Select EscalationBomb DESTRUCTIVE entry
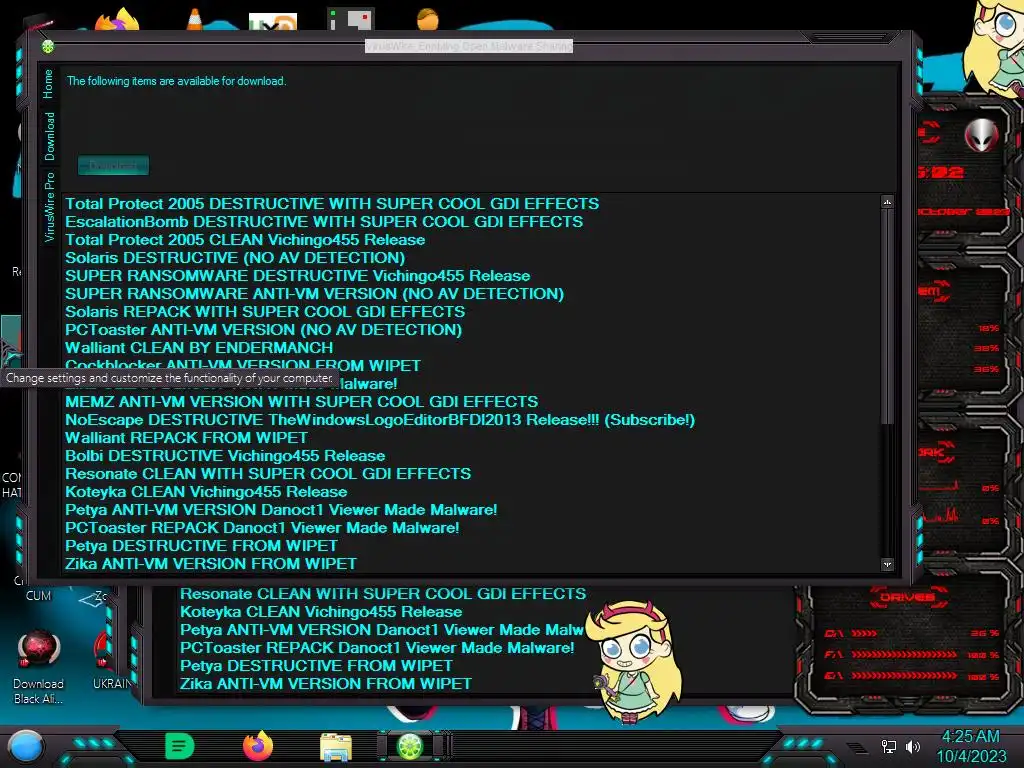This screenshot has width=1024, height=768. (324, 221)
